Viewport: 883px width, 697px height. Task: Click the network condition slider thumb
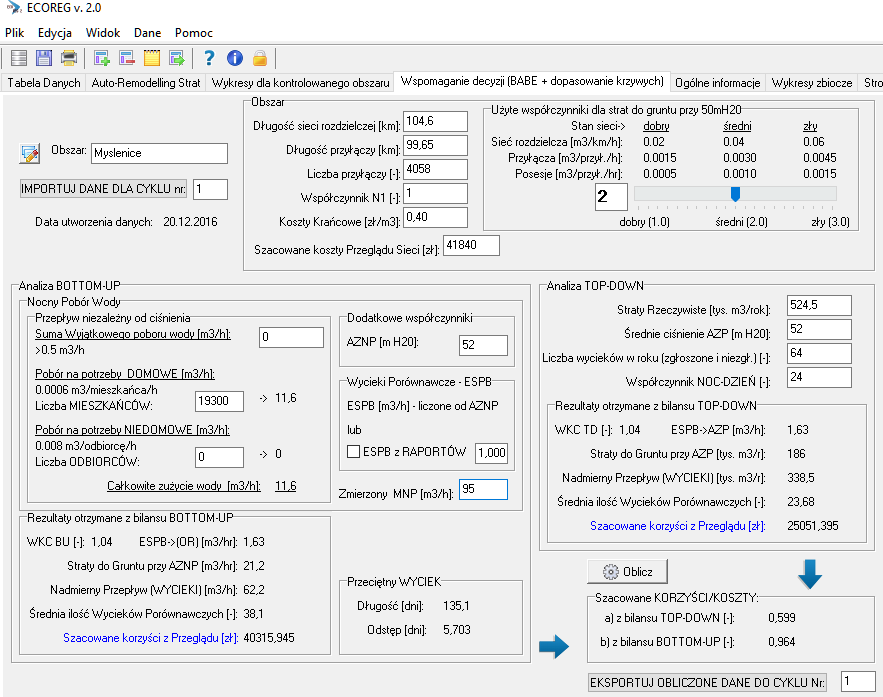(735, 194)
